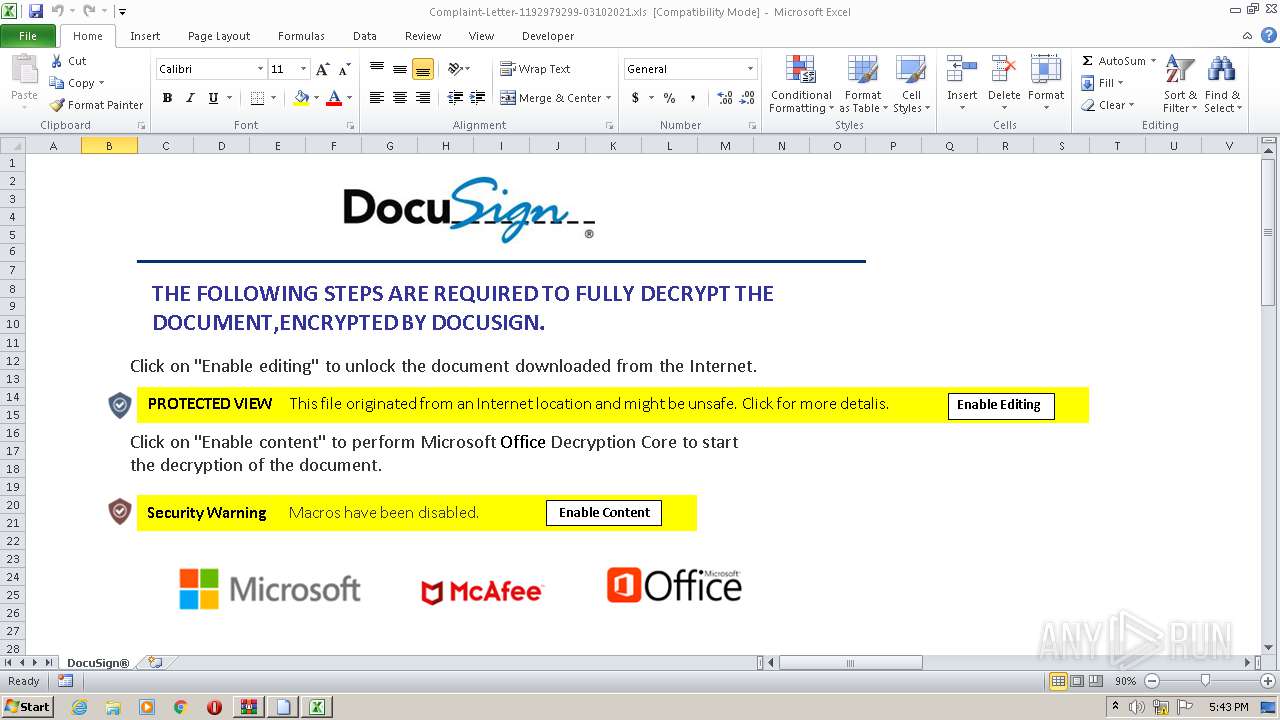Image resolution: width=1280 pixels, height=720 pixels.
Task: Click the Format cells icon
Action: coord(1046,71)
